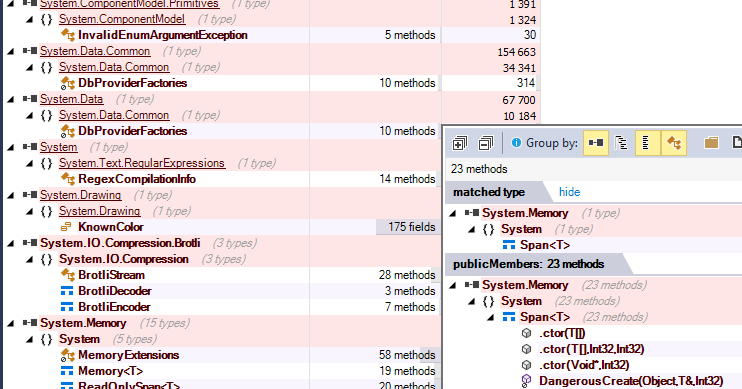Click the Memory<T> struct icon
This screenshot has width=742, height=389.
coord(67,371)
